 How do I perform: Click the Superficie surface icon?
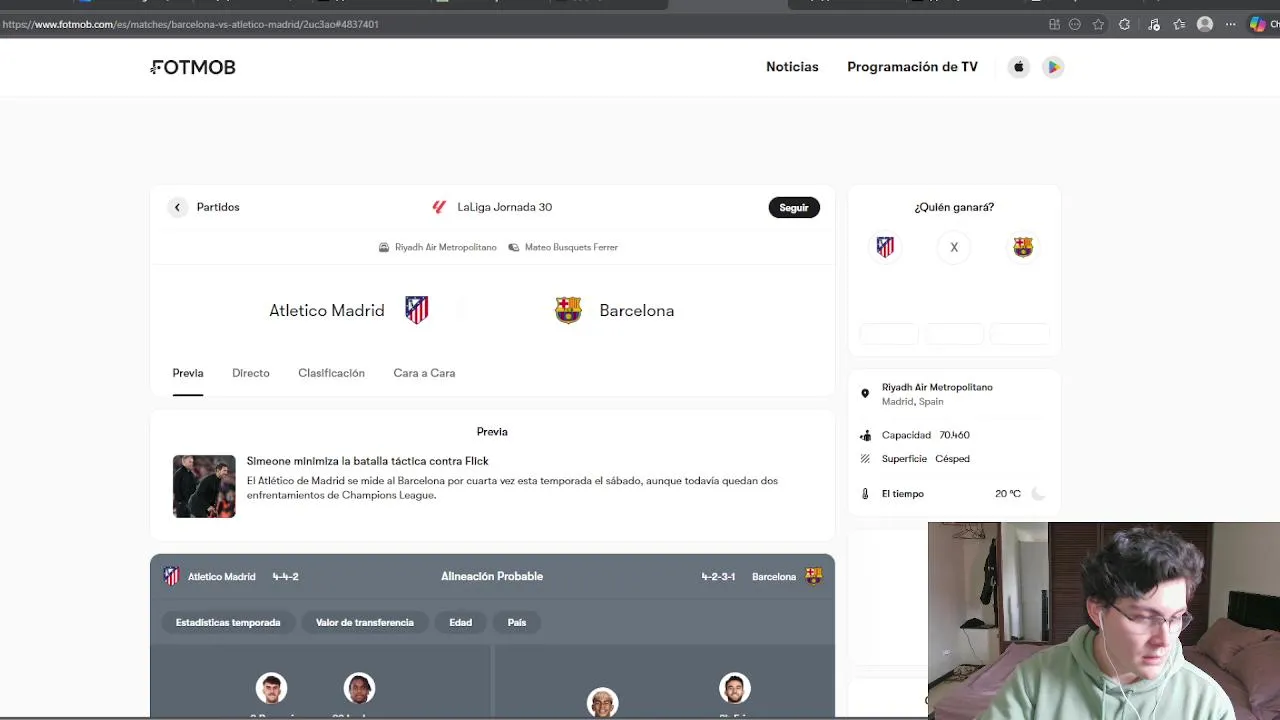click(x=865, y=459)
